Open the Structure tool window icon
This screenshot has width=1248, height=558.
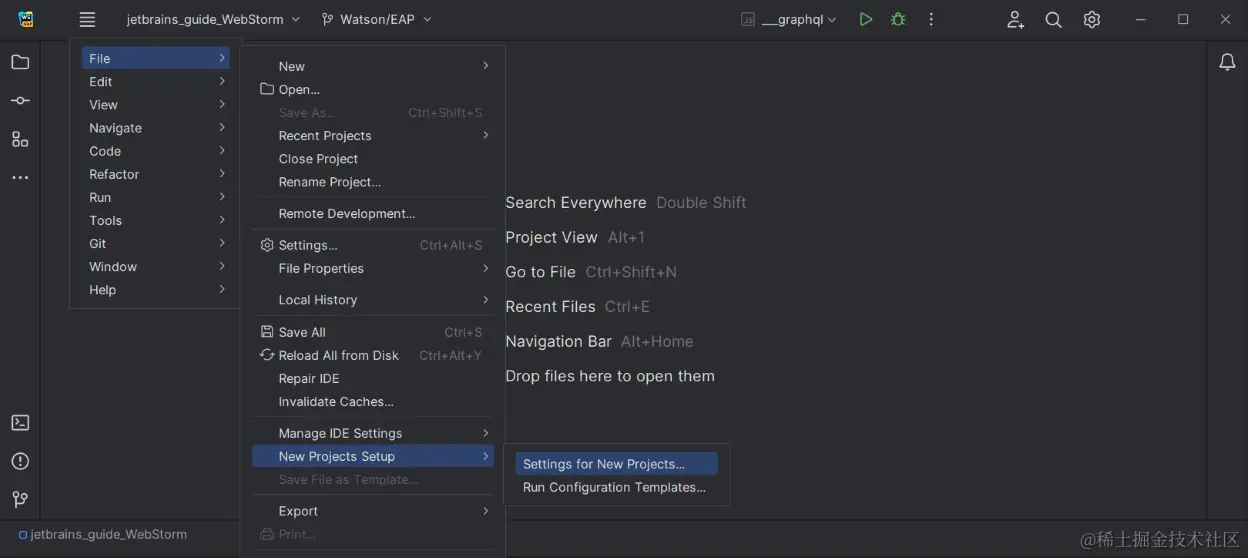[20, 139]
